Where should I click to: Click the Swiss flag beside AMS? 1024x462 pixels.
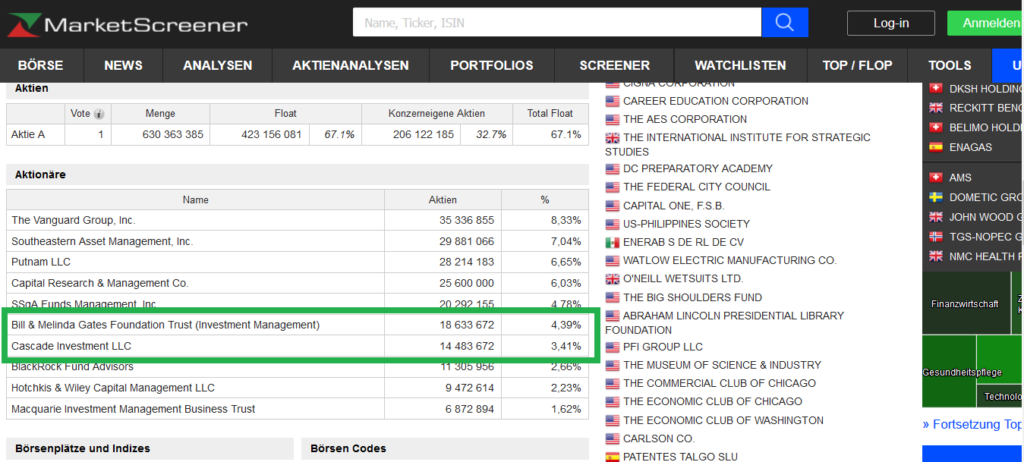(x=936, y=178)
